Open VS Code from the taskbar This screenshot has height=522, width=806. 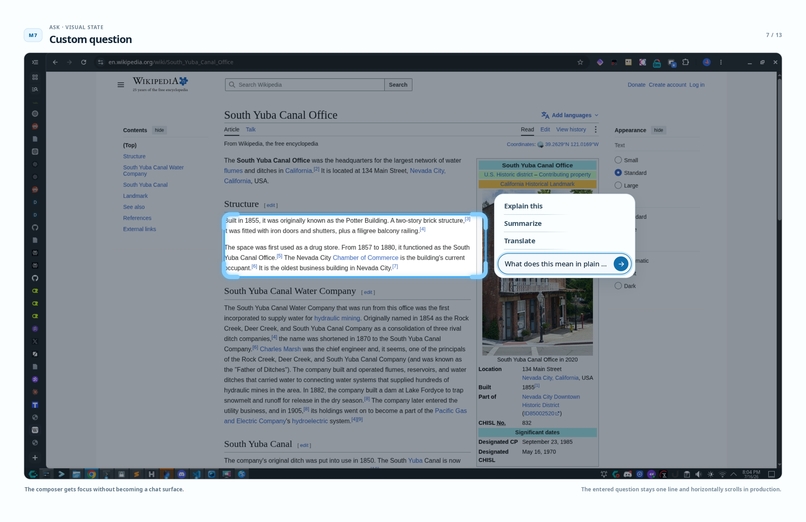tap(196, 474)
